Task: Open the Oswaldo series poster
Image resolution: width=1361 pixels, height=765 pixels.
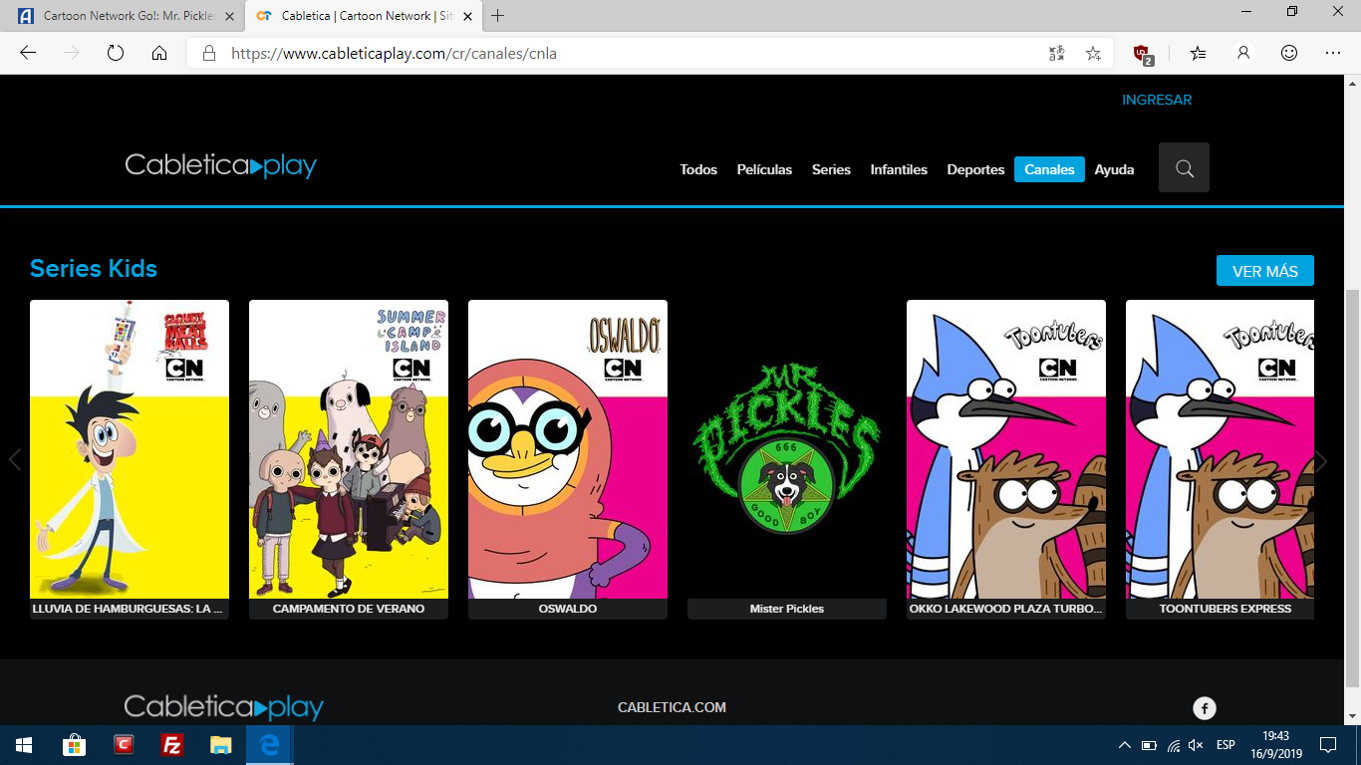Action: [567, 449]
